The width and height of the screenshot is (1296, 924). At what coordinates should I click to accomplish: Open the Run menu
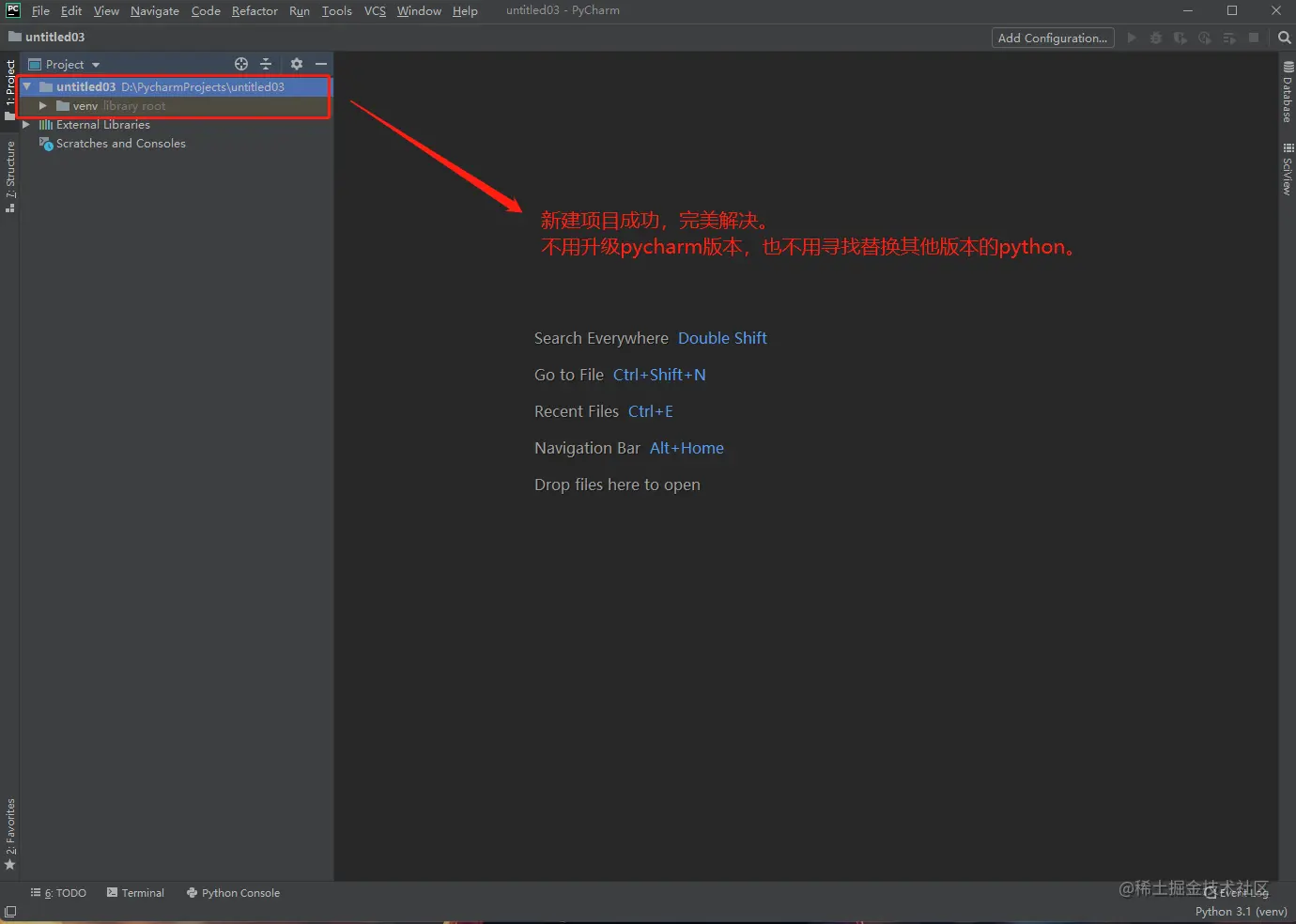[x=300, y=11]
